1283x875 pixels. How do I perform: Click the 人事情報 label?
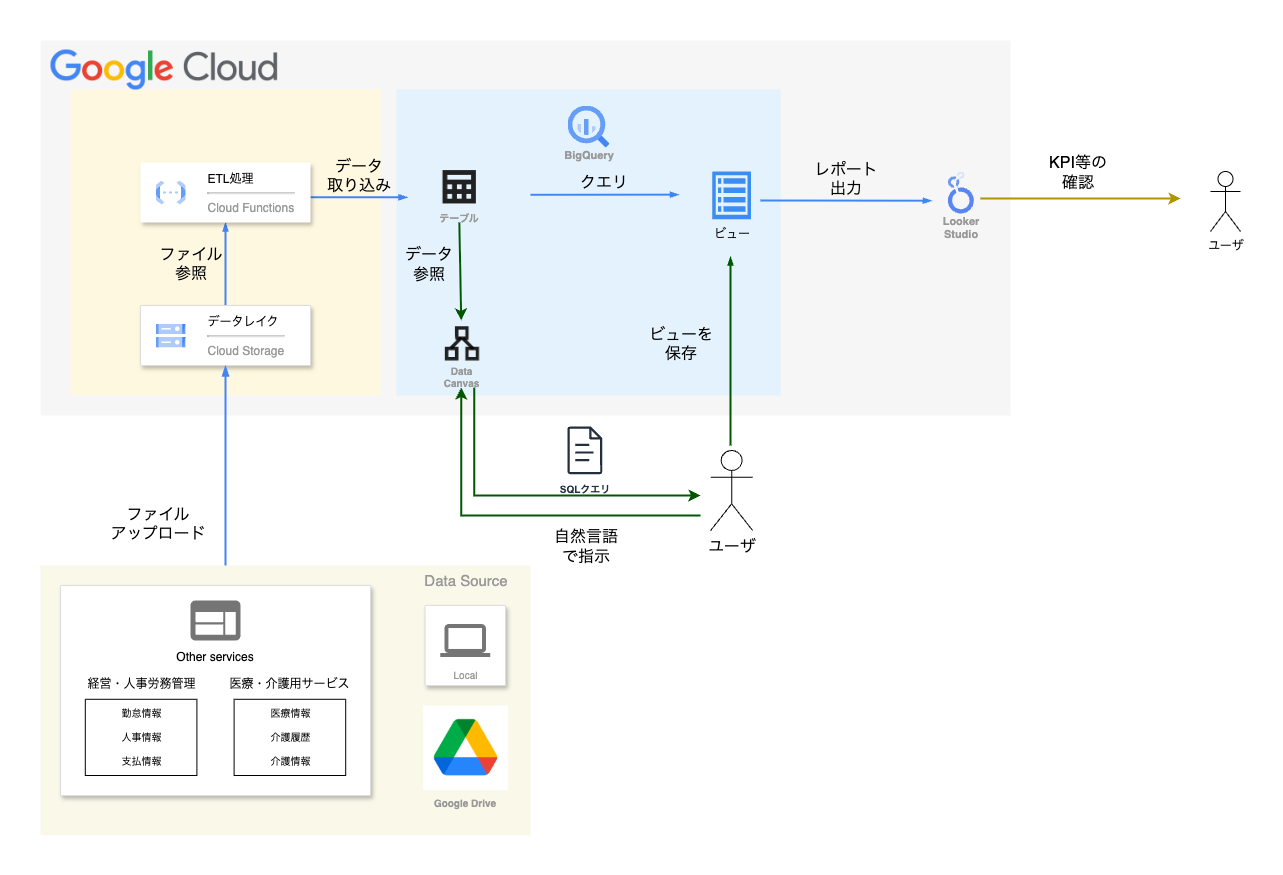pyautogui.click(x=141, y=737)
